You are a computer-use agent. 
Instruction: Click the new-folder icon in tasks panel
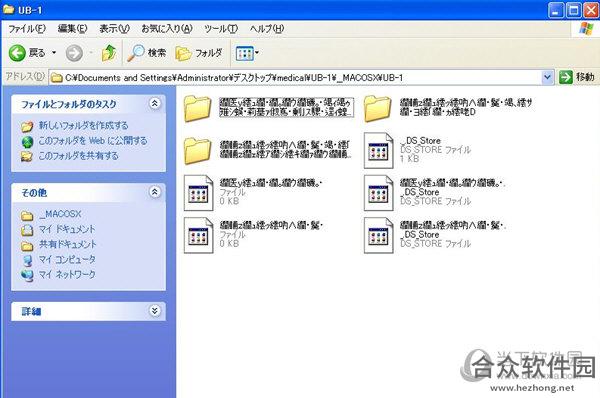click(27, 126)
